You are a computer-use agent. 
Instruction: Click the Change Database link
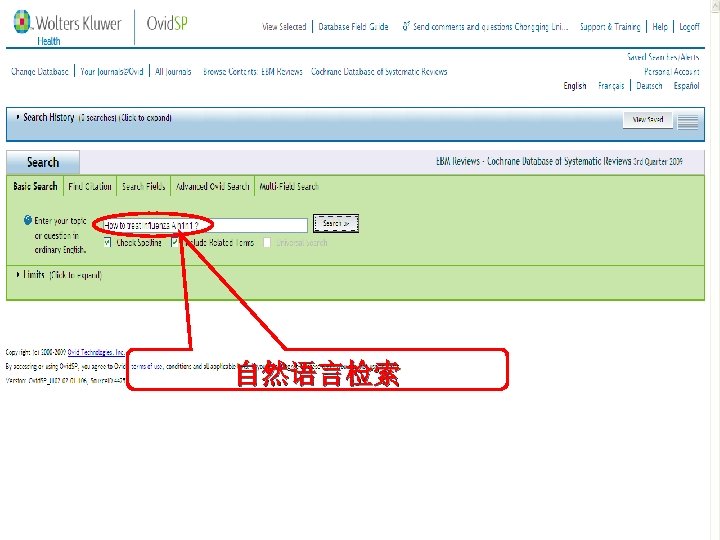[40, 72]
